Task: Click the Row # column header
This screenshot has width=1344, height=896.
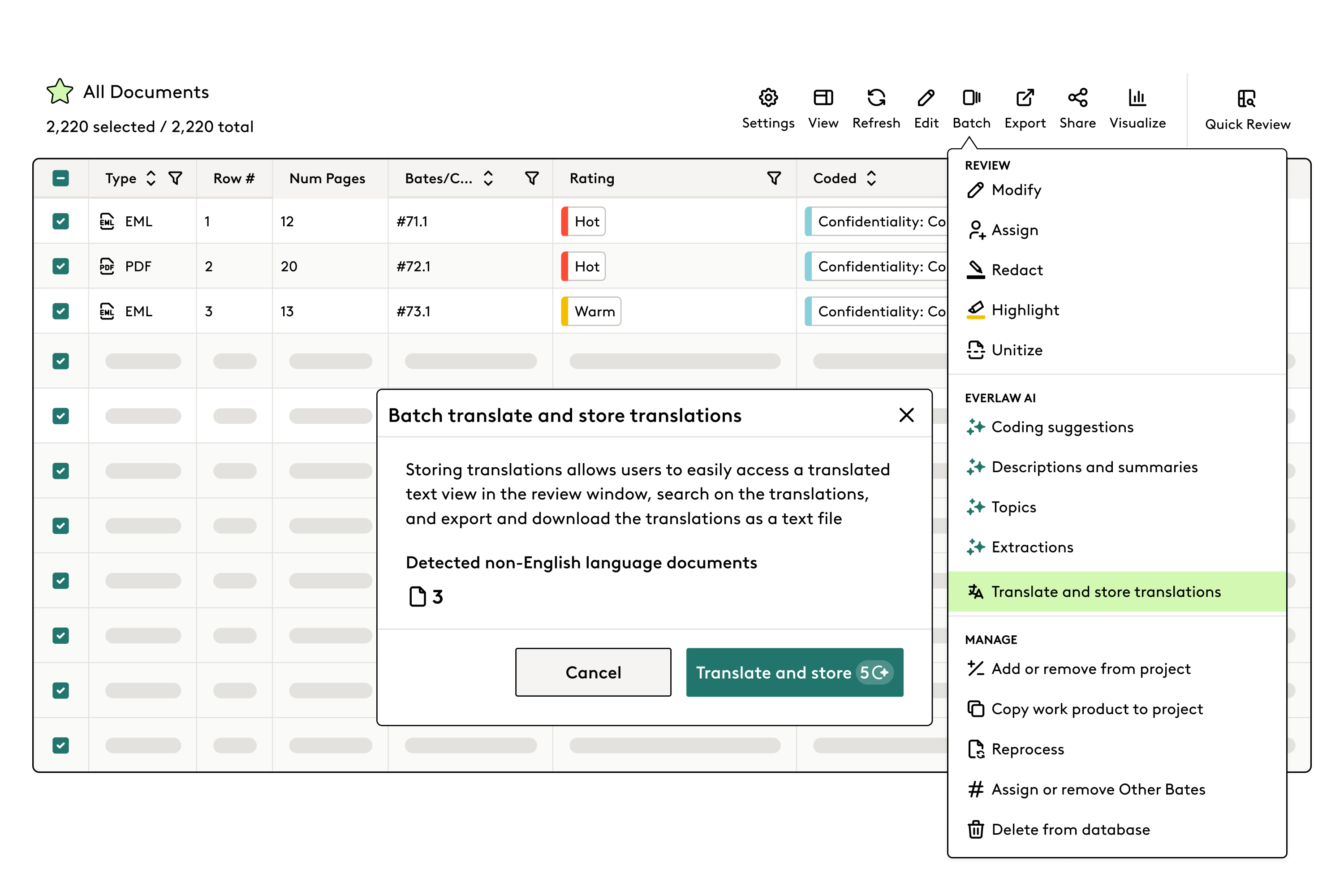Action: [x=234, y=178]
